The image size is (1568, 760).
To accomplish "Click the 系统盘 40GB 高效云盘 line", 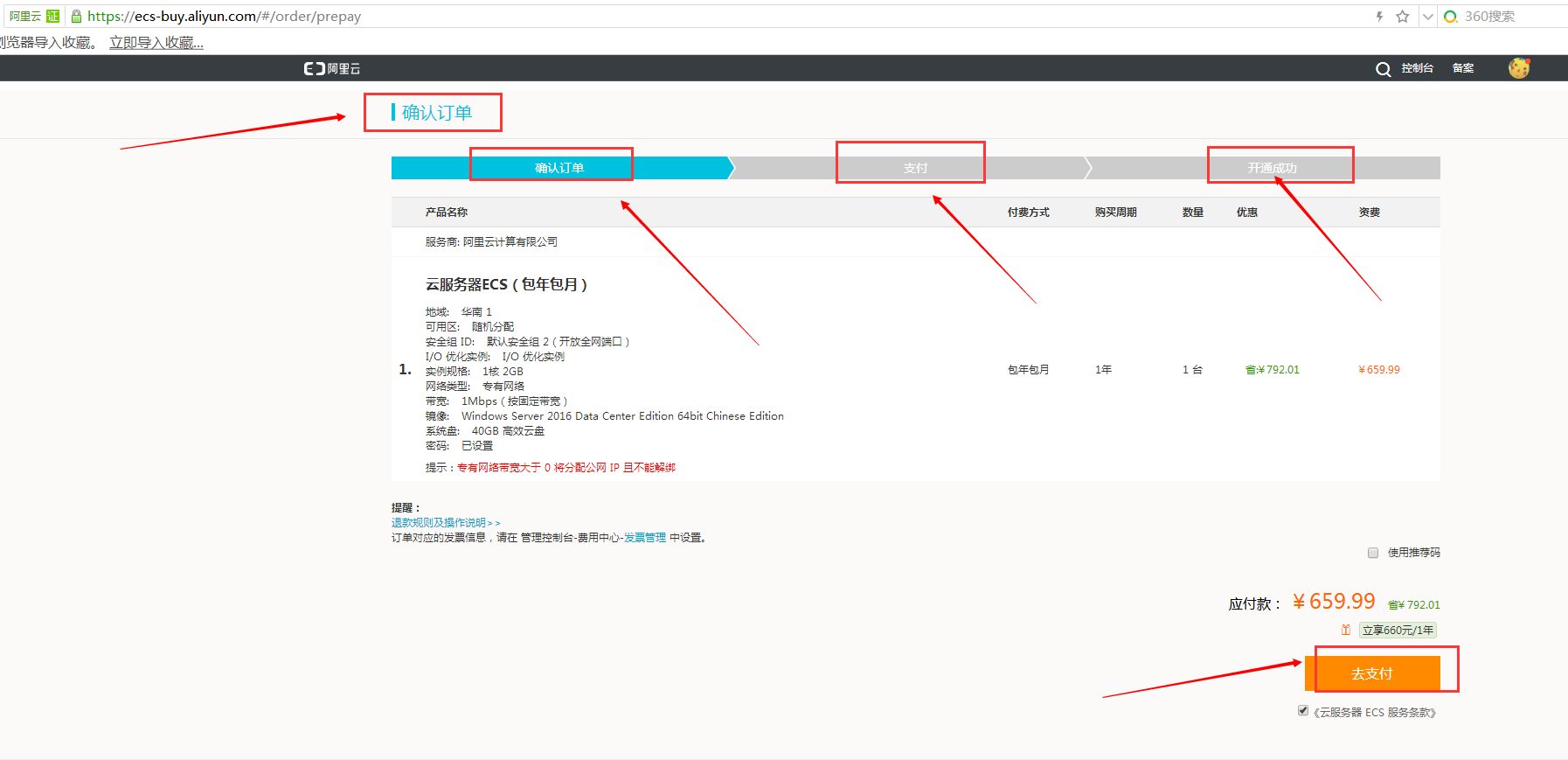I will [485, 431].
